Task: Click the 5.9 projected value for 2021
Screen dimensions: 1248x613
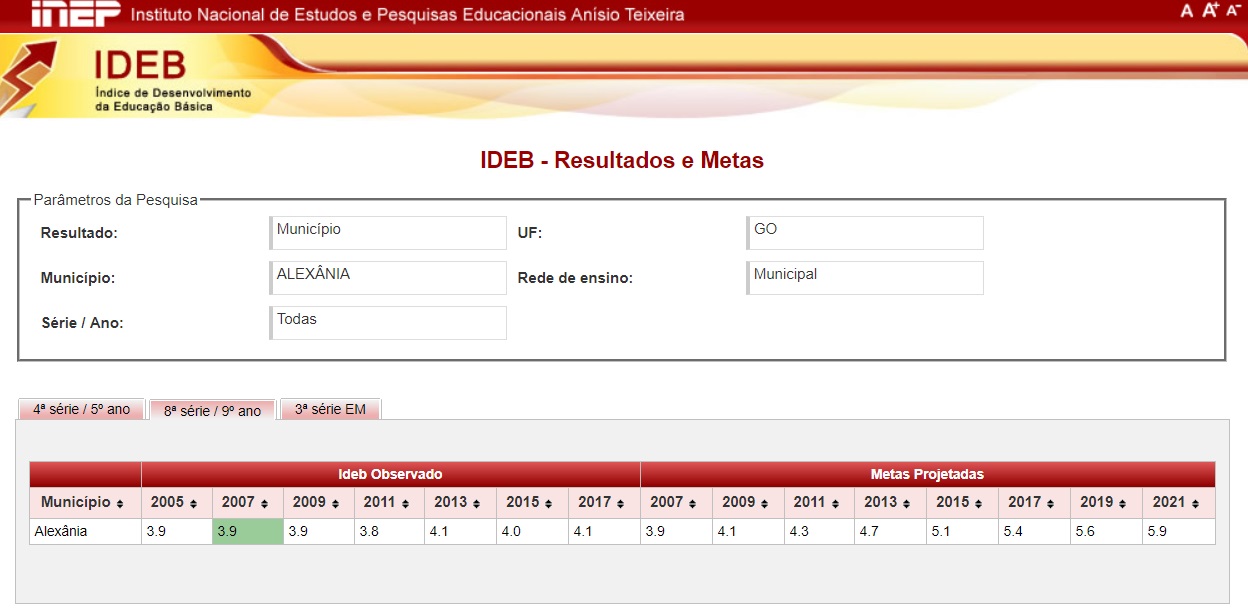Action: pyautogui.click(x=1179, y=531)
